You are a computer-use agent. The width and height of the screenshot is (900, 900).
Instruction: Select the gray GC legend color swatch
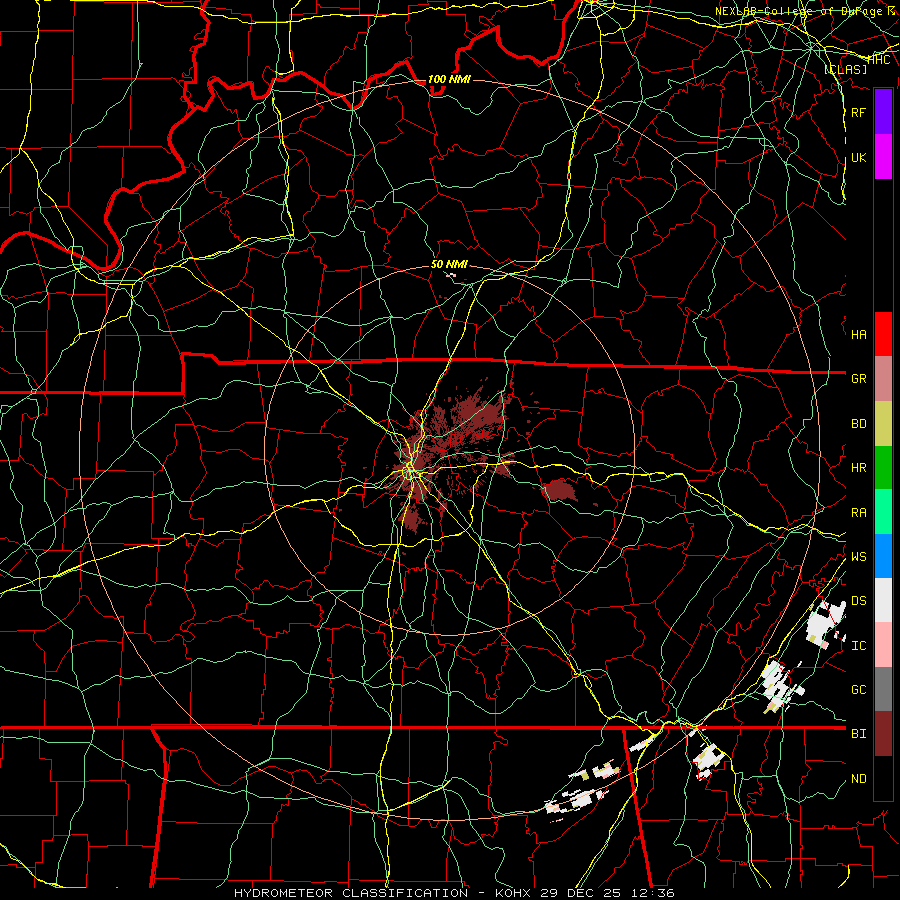[883, 689]
